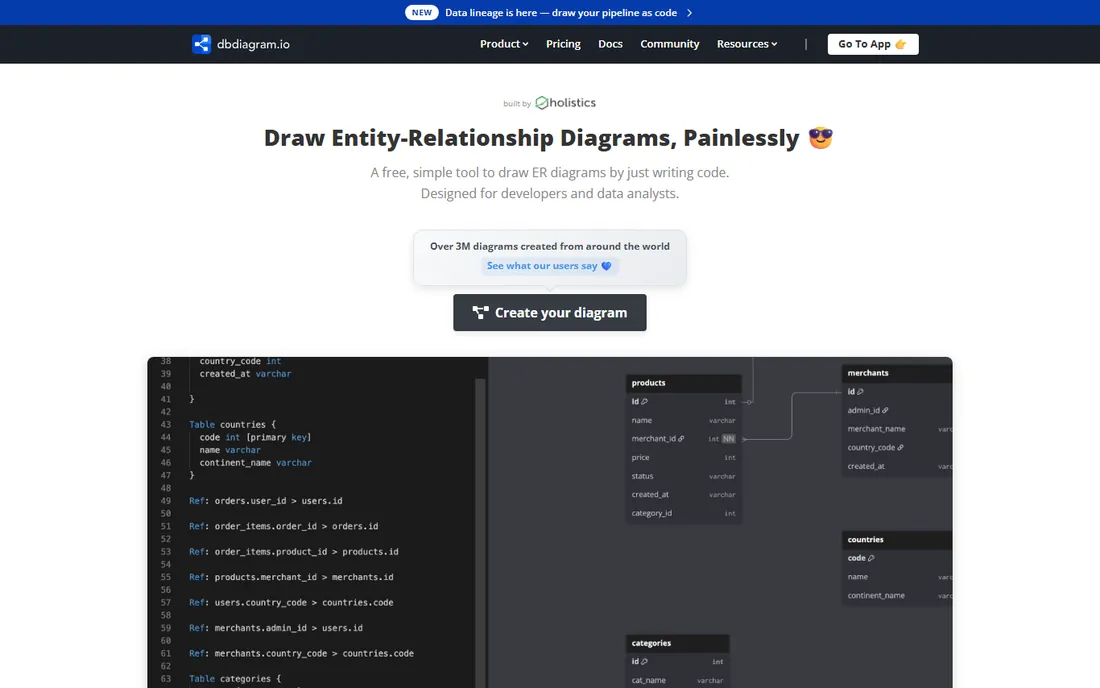This screenshot has height=688, width=1100.
Task: Click 'Ref: users.country_code > countries.code' line
Action: (291, 602)
